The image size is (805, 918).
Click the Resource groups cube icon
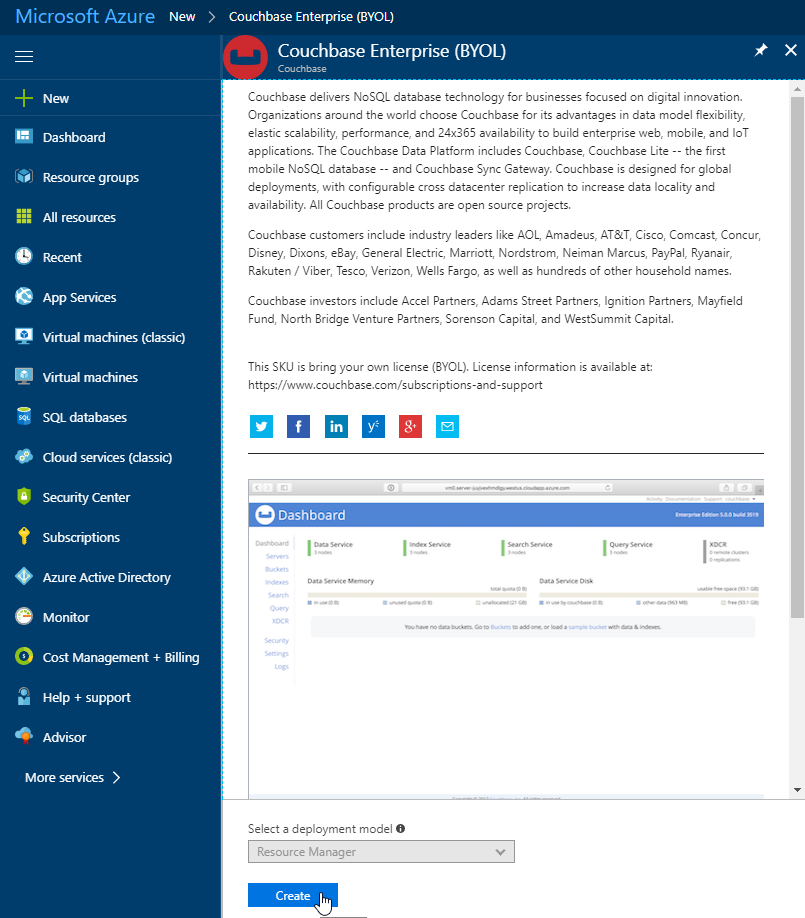click(x=24, y=177)
